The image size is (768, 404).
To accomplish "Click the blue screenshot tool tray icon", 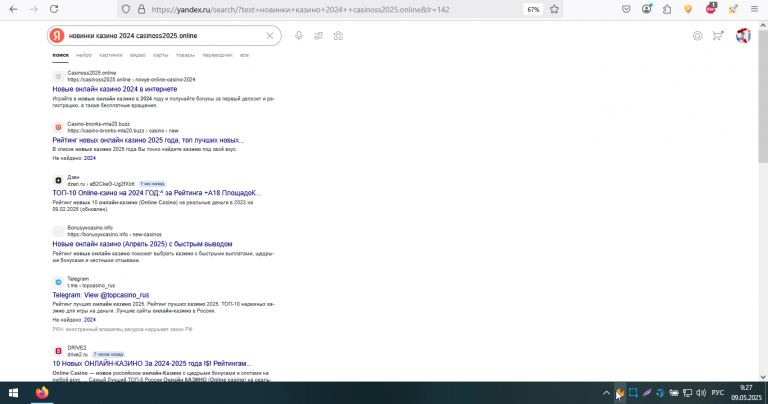I will pyautogui.click(x=633, y=393).
